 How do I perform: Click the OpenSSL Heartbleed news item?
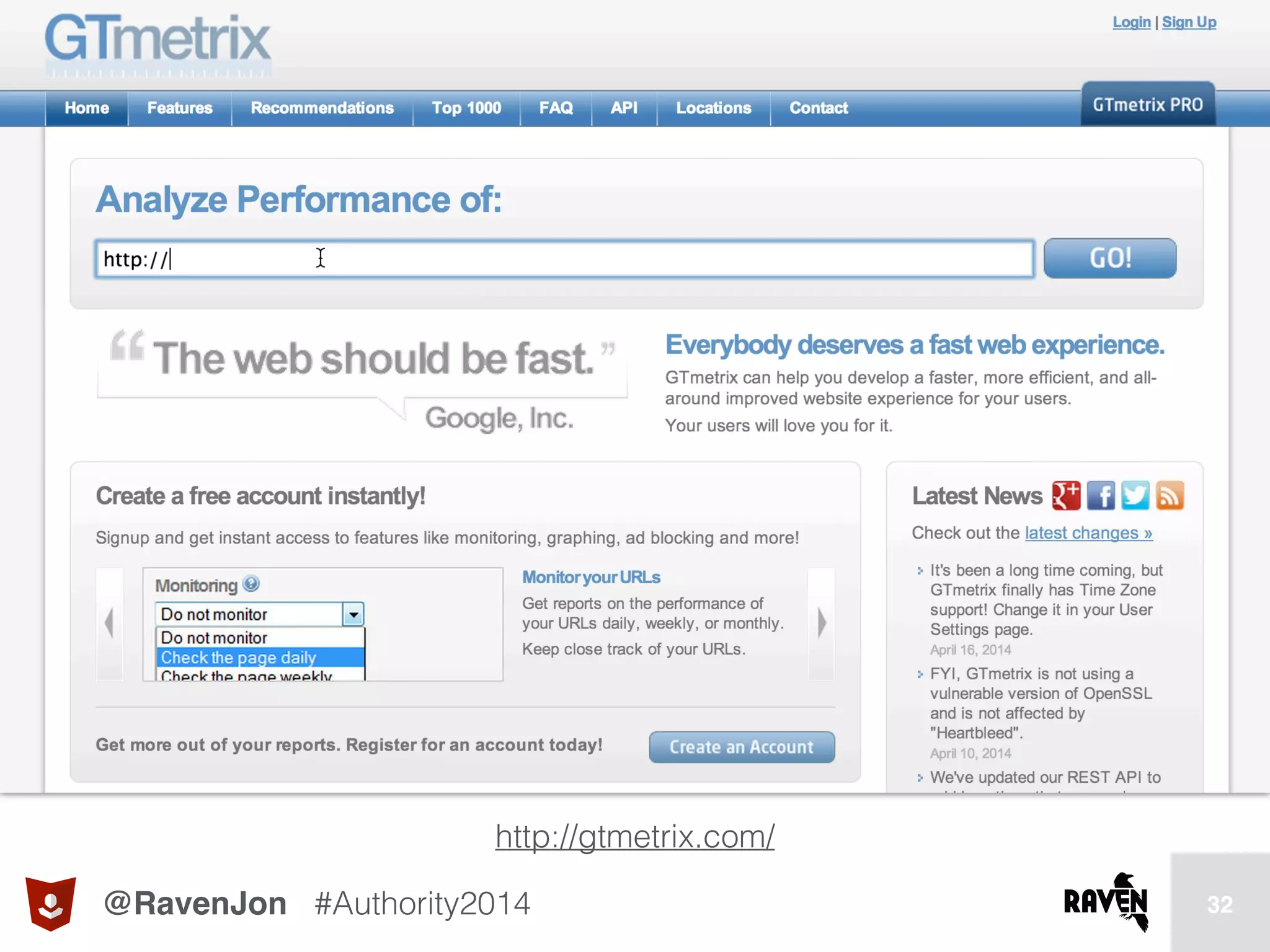tap(1041, 703)
